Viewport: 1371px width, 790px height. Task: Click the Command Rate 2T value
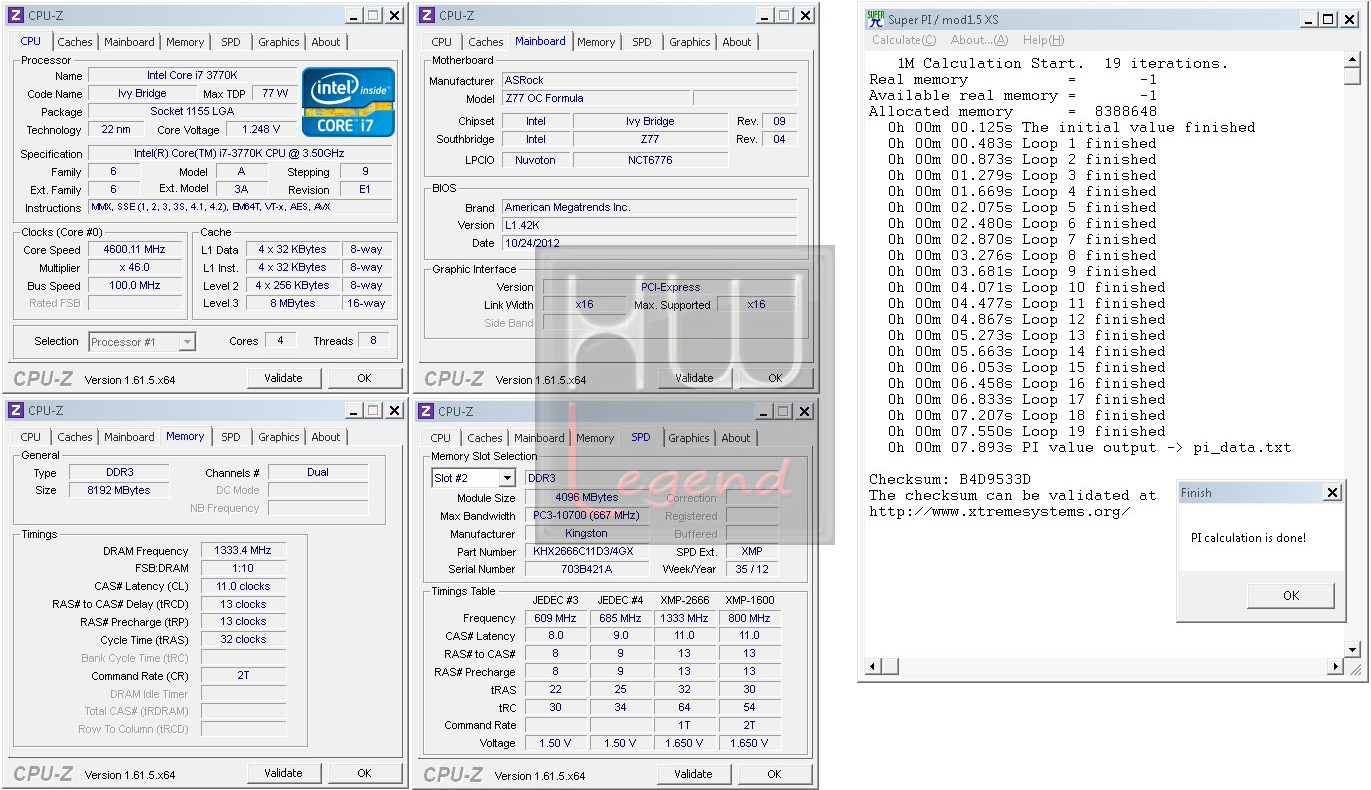tap(243, 676)
